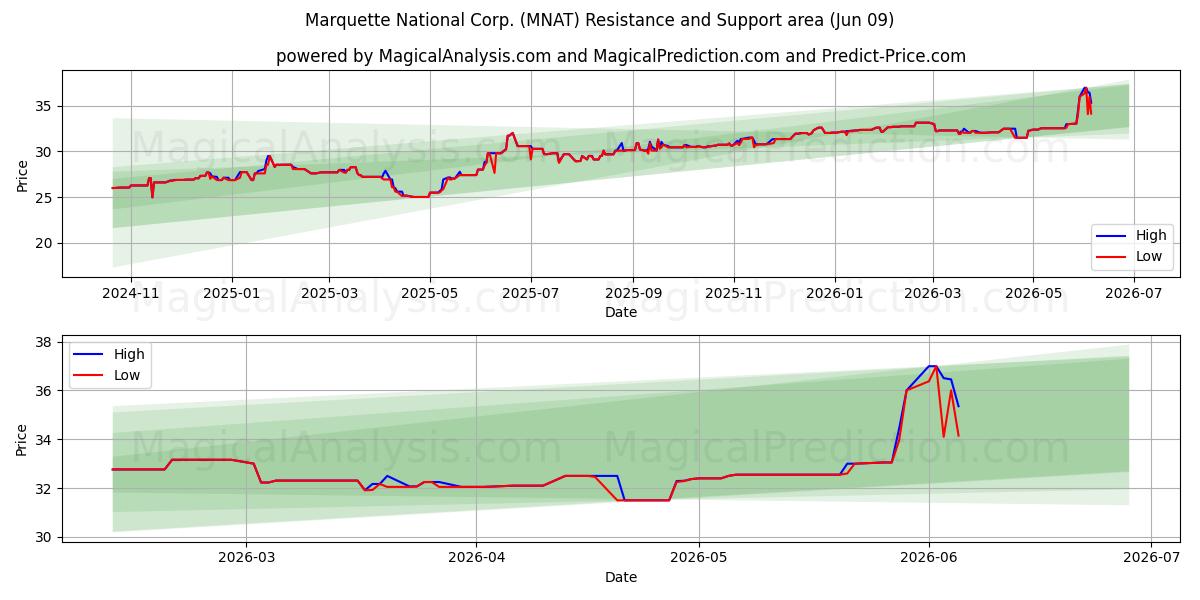Click the '2025-03' tick on top chart

click(329, 294)
